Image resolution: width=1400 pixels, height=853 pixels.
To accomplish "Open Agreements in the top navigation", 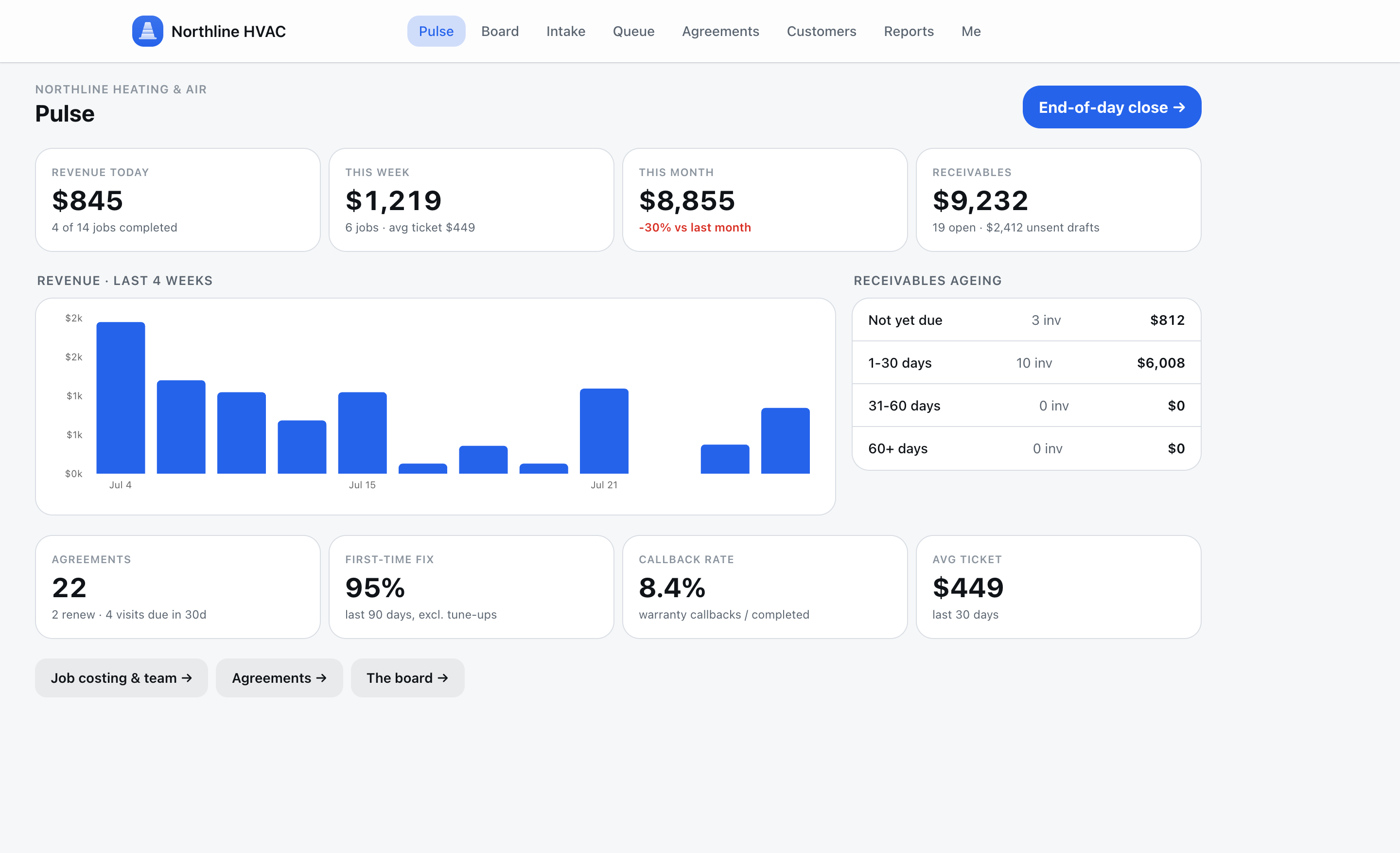I will click(x=720, y=31).
